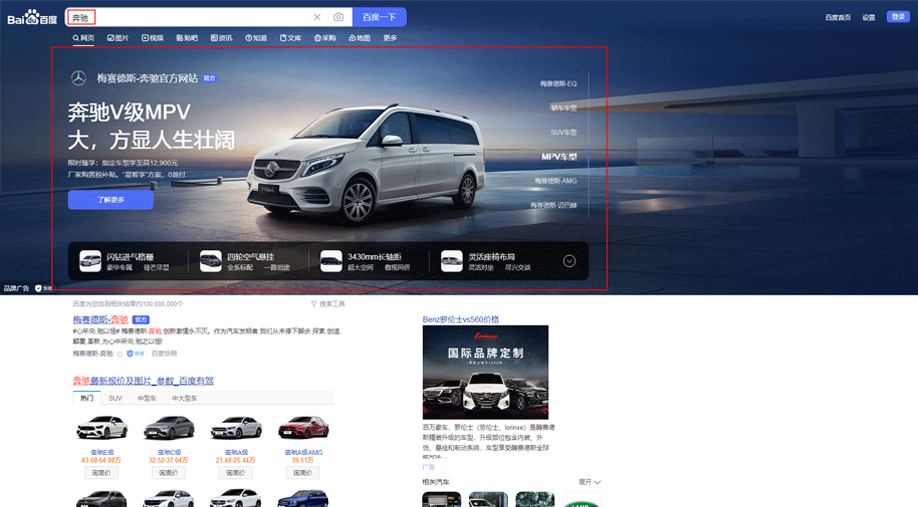The image size is (918, 507).
Task: Select 轿车车型 in banner side menu
Action: click(x=563, y=108)
